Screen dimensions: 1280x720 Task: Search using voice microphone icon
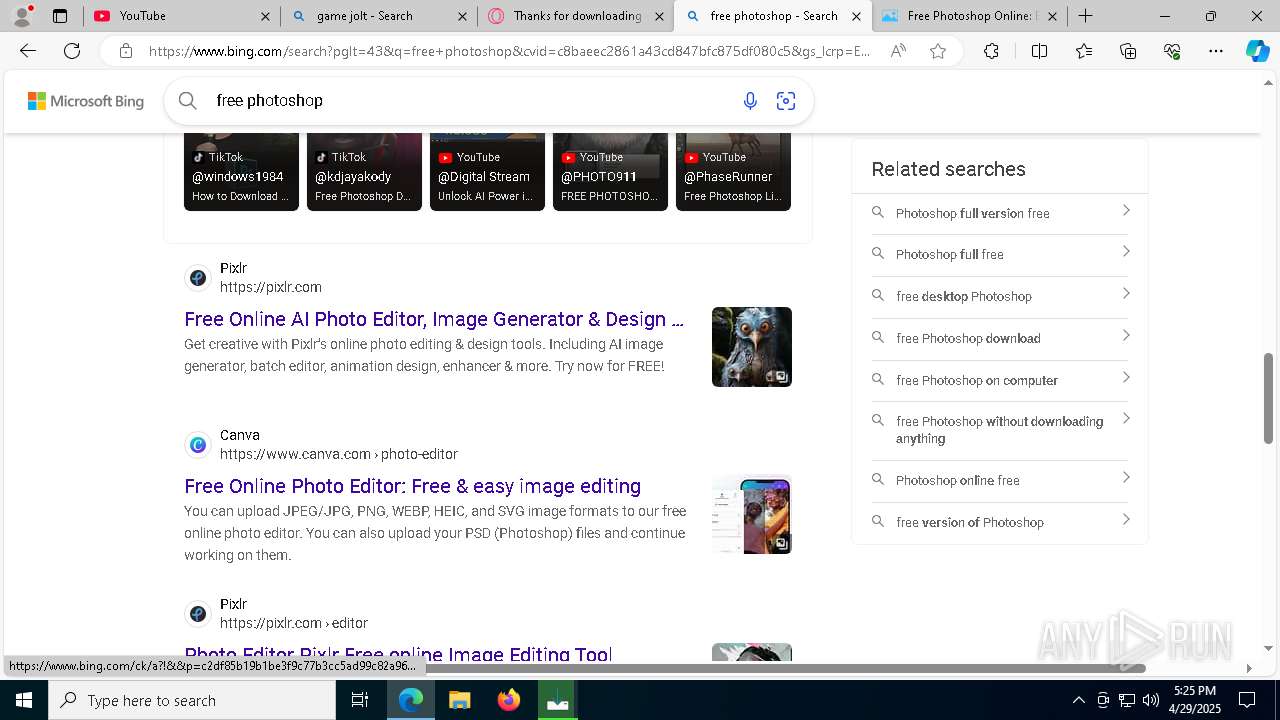pyautogui.click(x=750, y=100)
